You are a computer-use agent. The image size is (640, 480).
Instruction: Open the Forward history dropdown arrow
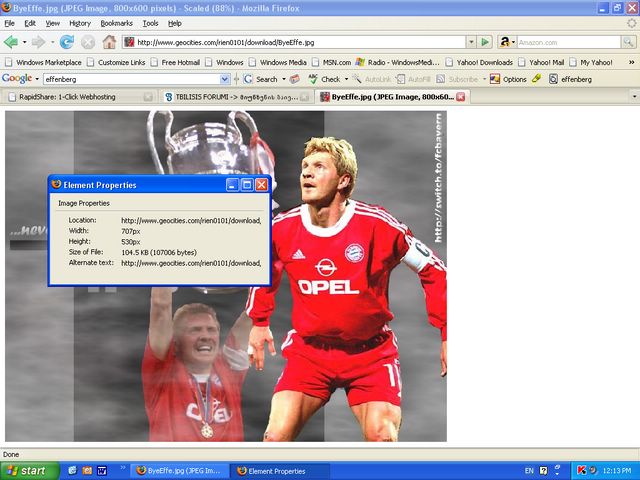[x=52, y=42]
